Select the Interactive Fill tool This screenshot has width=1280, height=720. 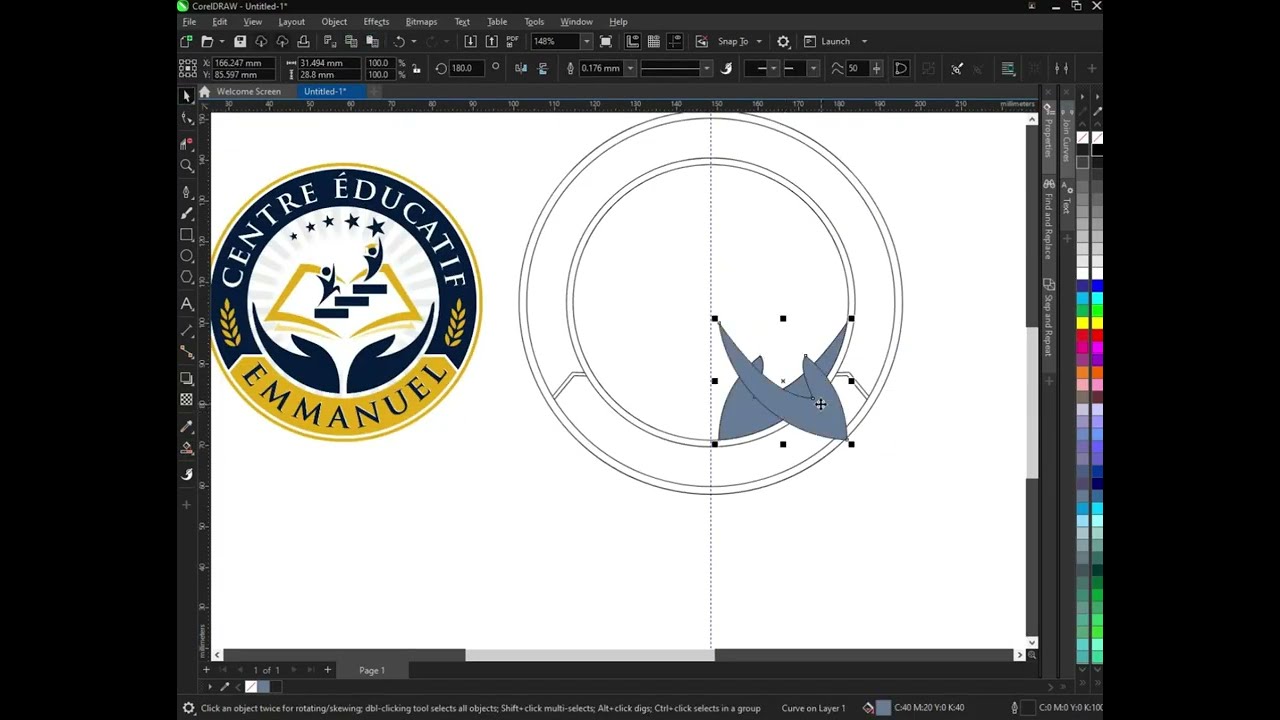[x=186, y=448]
